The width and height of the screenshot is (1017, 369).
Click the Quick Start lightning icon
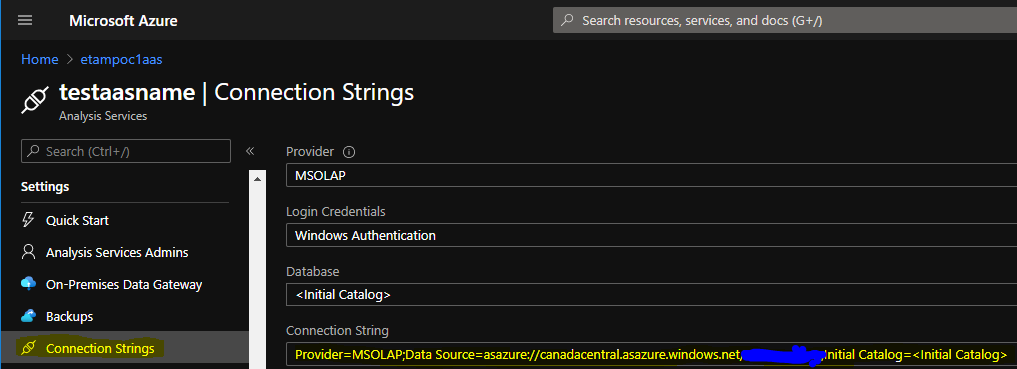(28, 220)
